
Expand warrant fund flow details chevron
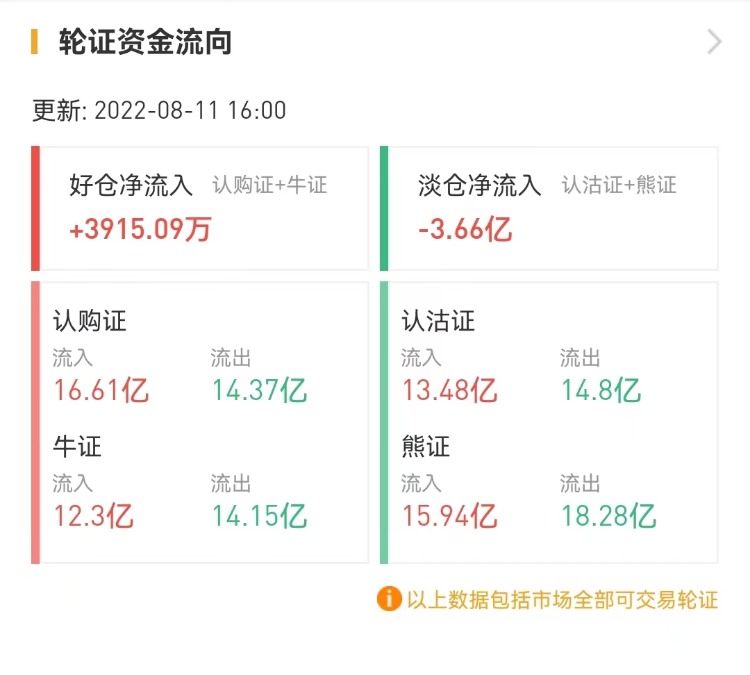coord(714,42)
